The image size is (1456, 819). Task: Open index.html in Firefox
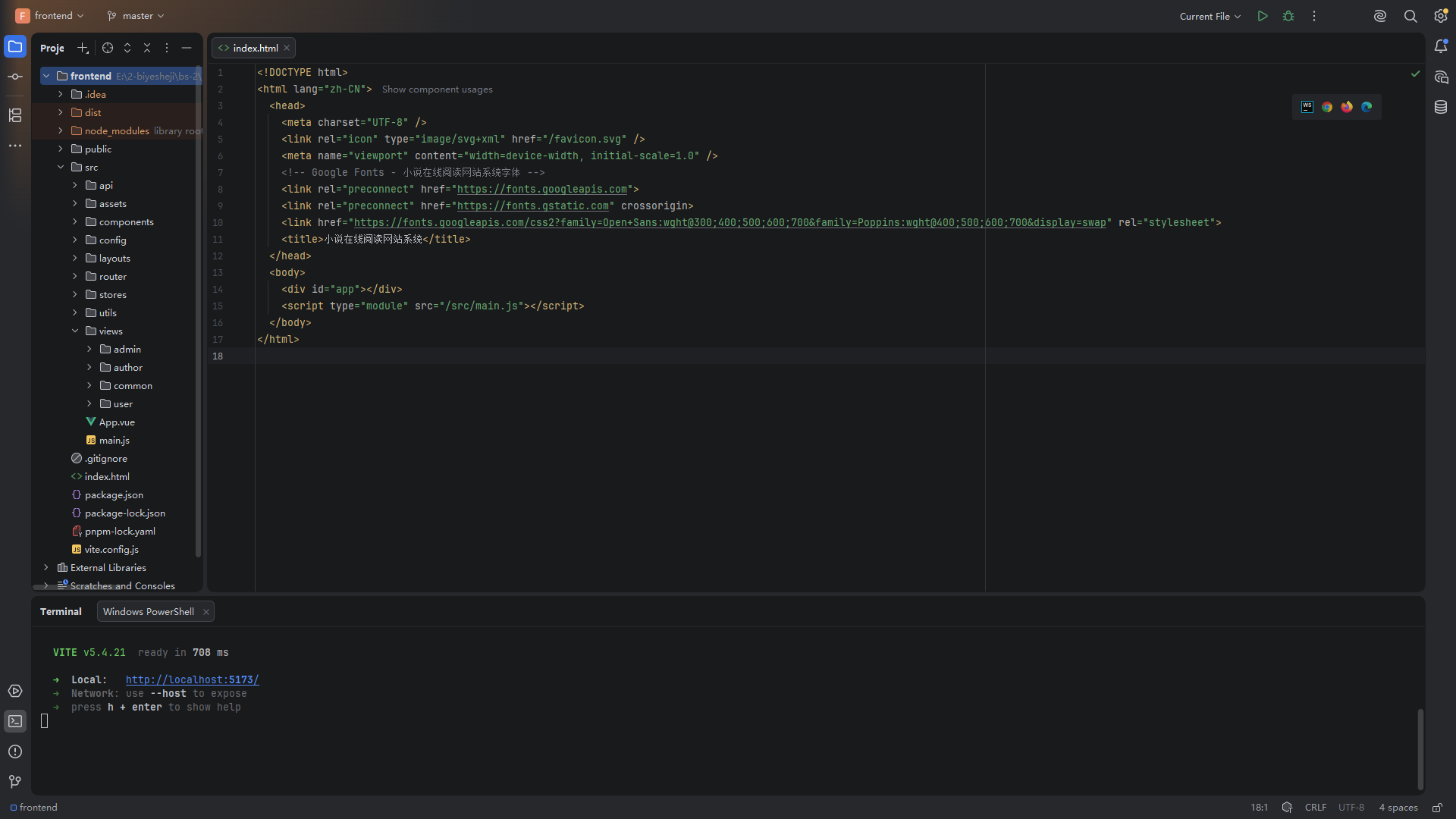pos(1347,107)
